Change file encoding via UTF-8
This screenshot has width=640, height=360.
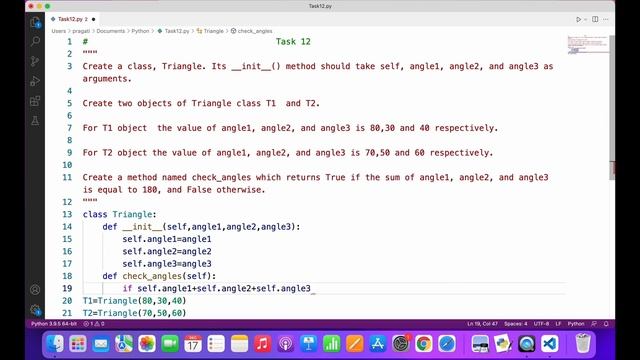pyautogui.click(x=541, y=324)
